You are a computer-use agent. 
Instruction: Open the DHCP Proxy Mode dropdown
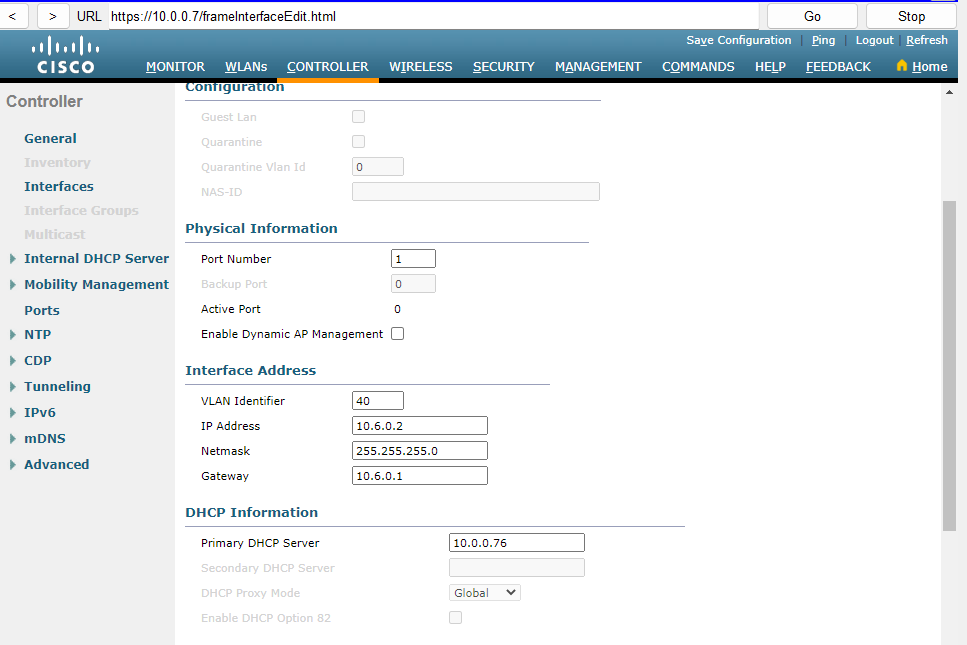tap(485, 593)
